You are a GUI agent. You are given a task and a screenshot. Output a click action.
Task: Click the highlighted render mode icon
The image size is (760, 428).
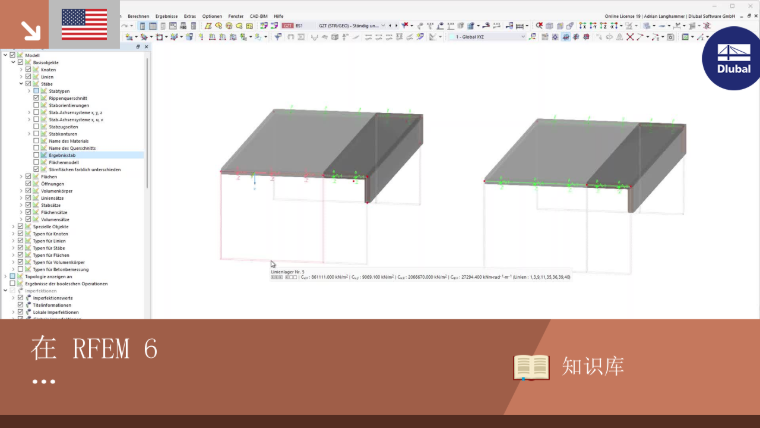point(566,37)
